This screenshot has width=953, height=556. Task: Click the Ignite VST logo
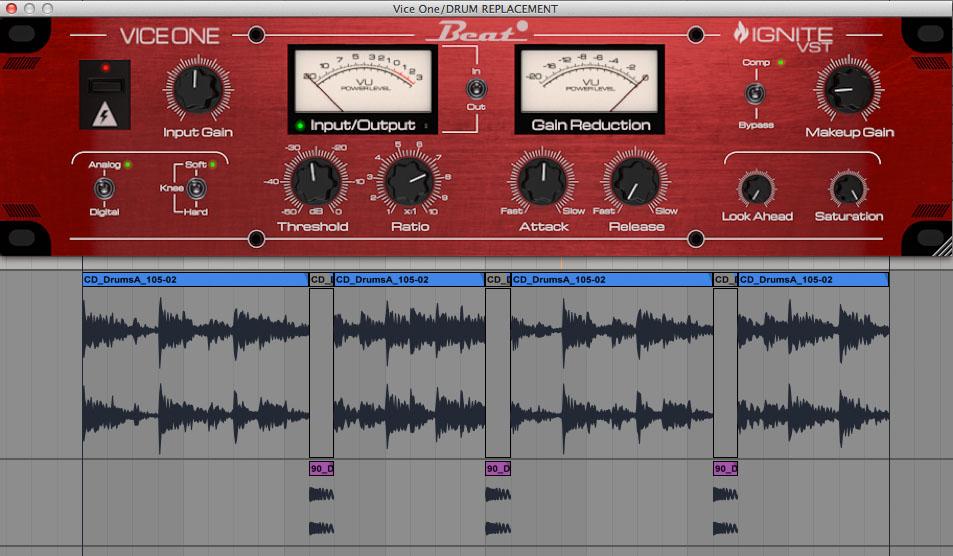(783, 36)
